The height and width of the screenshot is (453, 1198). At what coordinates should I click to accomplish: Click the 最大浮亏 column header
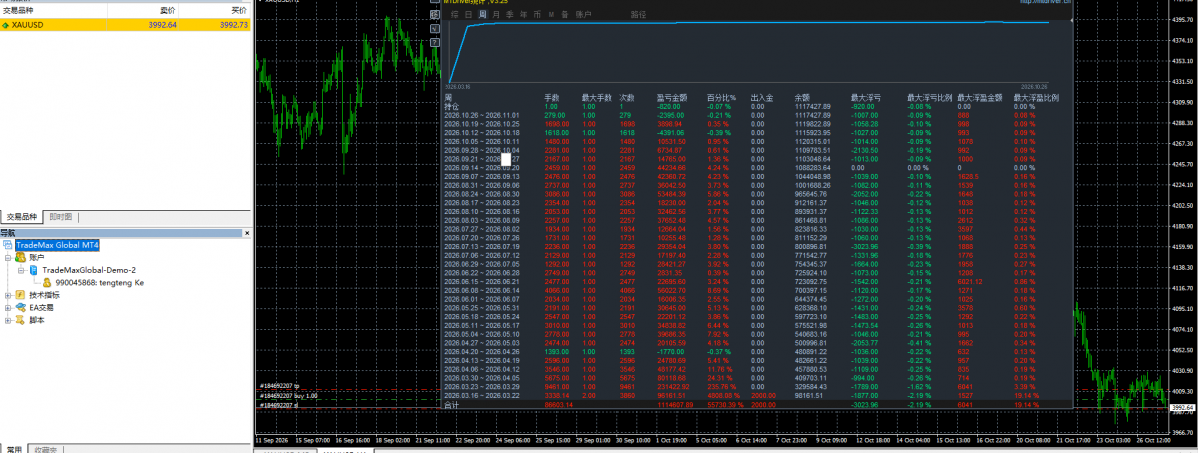coord(866,98)
